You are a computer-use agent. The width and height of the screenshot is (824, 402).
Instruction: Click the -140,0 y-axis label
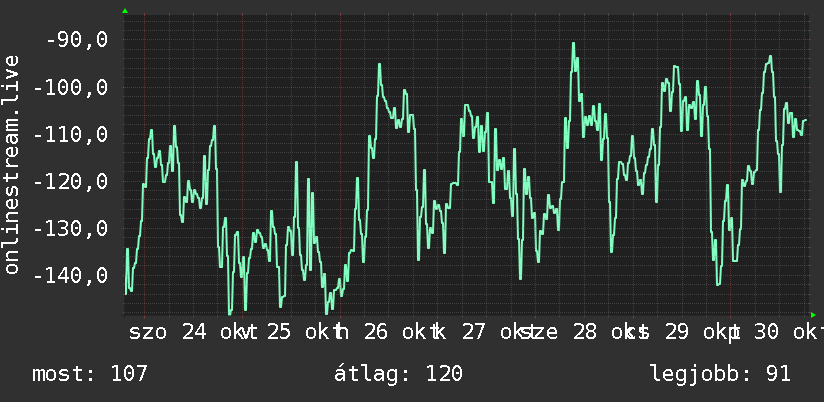[70, 275]
